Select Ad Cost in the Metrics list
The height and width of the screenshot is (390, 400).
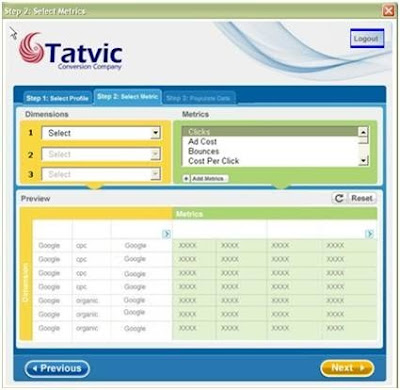coord(270,141)
